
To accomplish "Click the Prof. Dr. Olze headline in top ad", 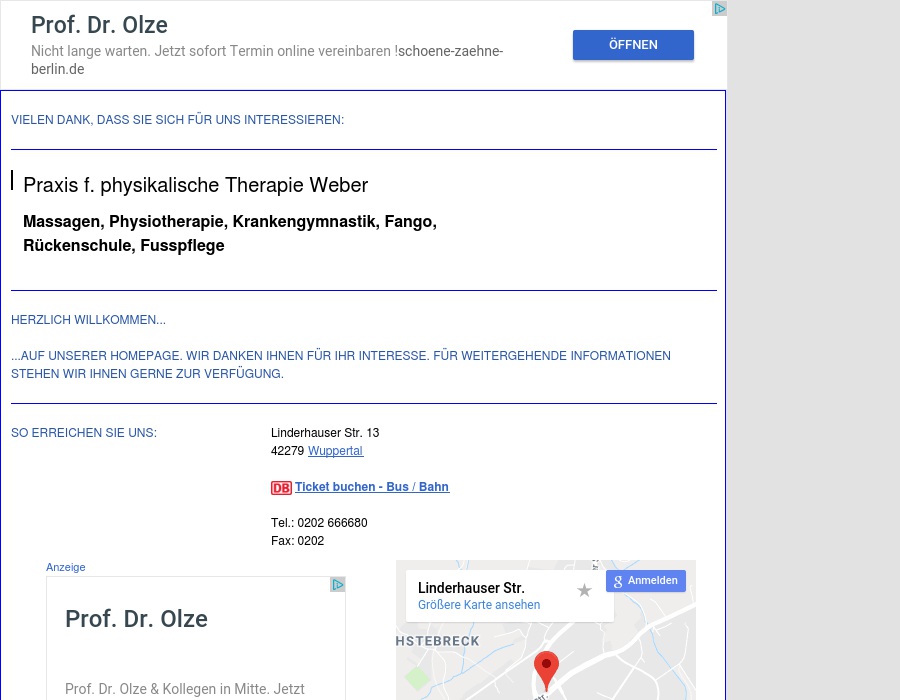I will (99, 25).
